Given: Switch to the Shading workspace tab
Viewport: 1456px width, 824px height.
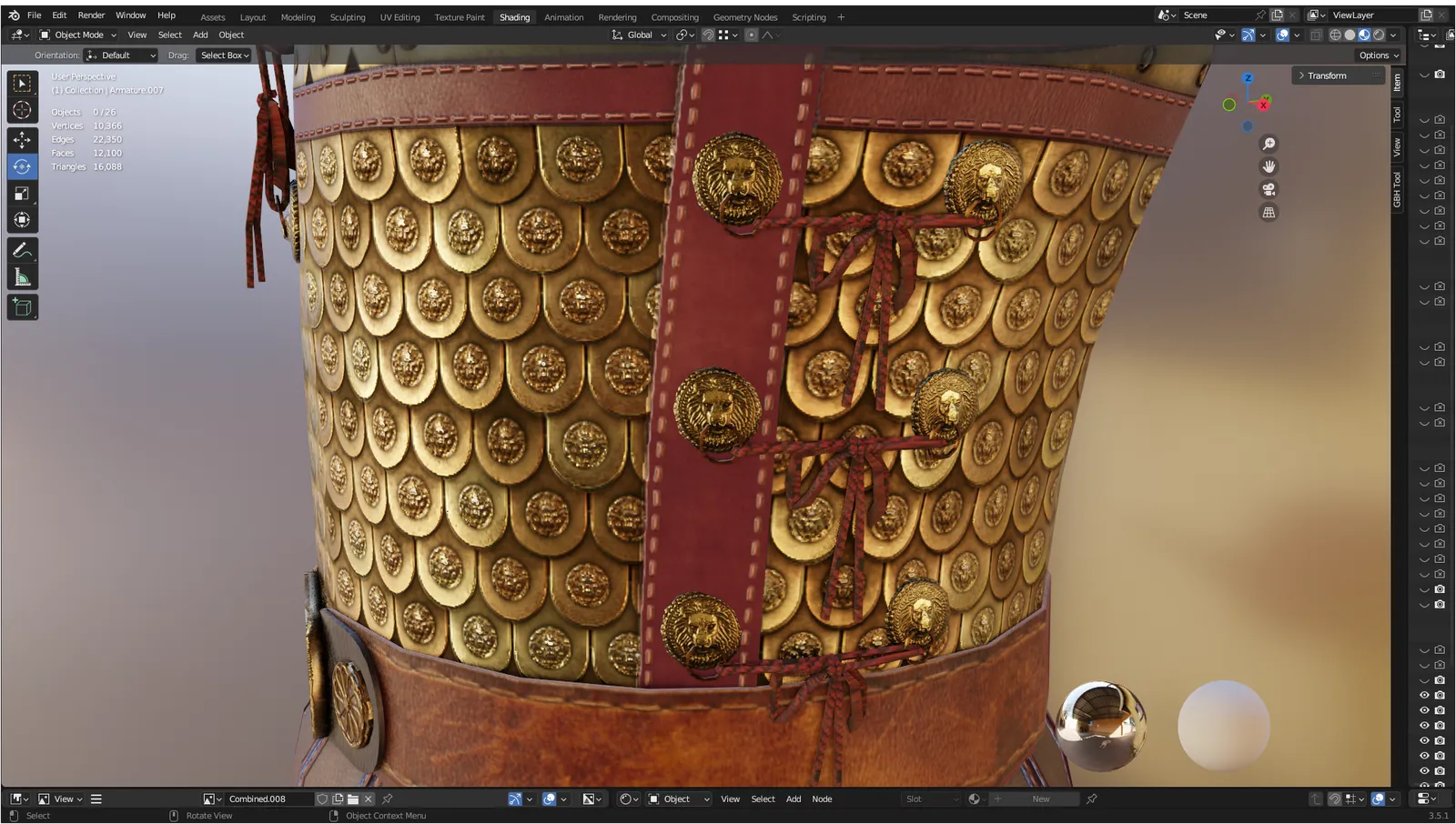Looking at the screenshot, I should 514,17.
